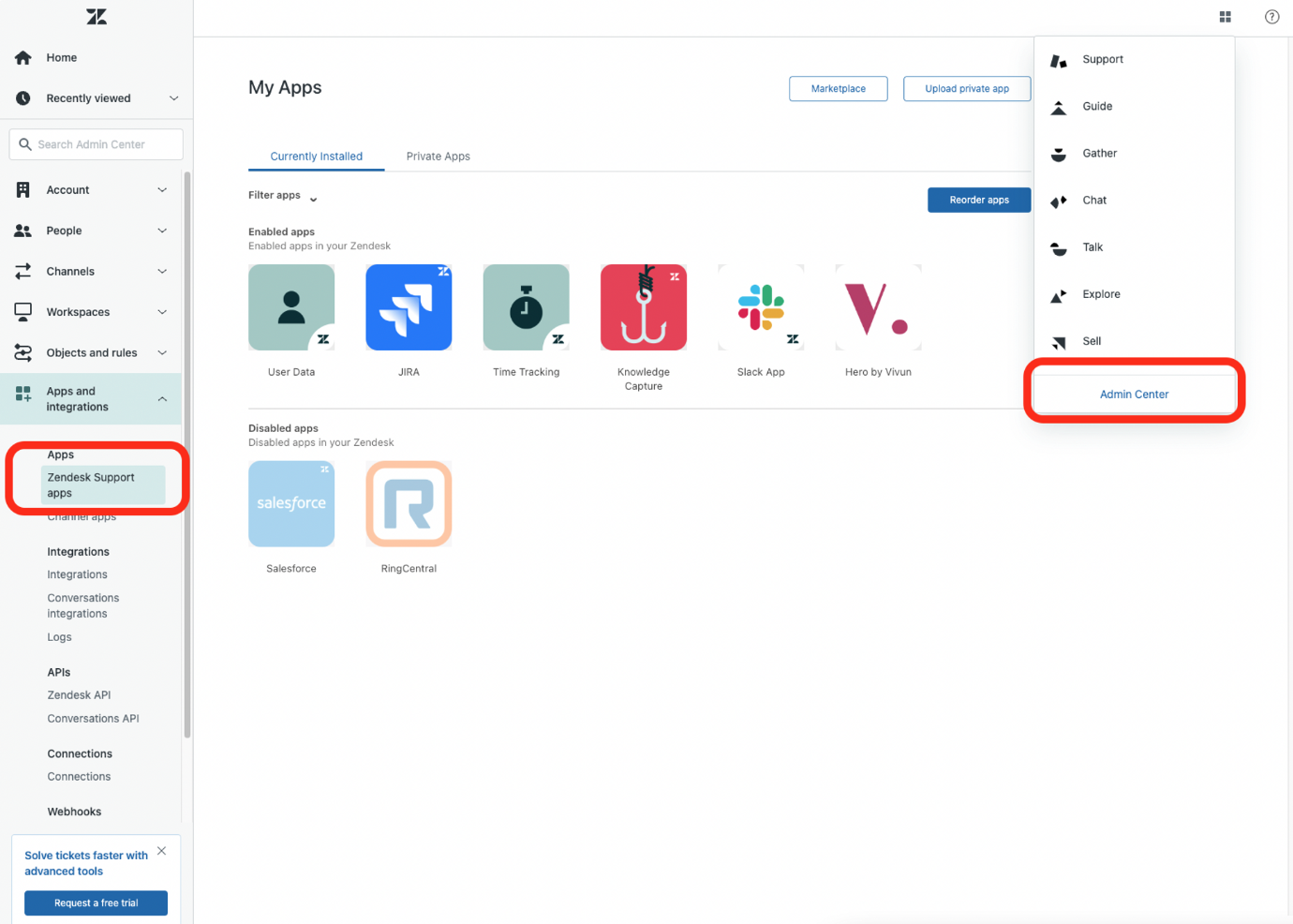Expand the Recently viewed chevron
Image resolution: width=1293 pixels, height=924 pixels.
(173, 98)
